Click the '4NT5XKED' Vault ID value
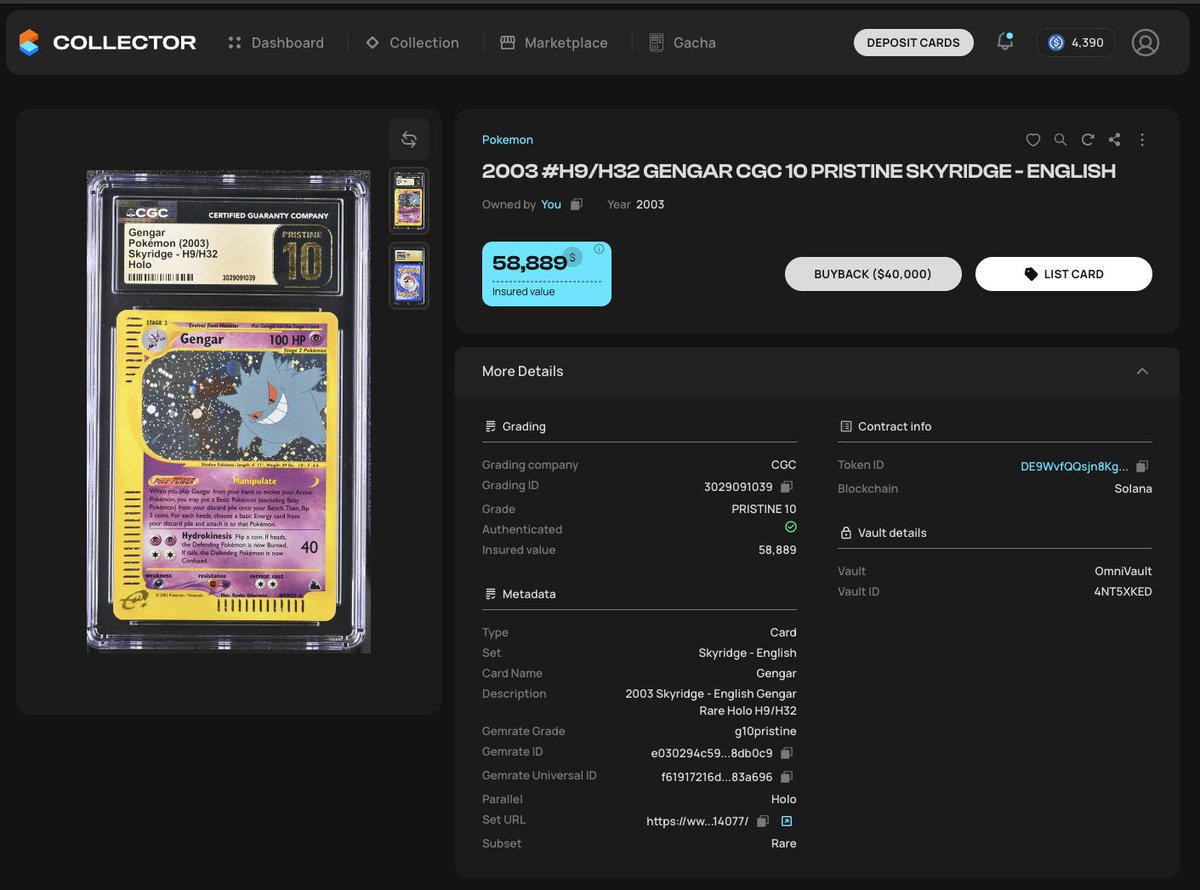Screen dimensions: 1200x890 click(x=1124, y=592)
